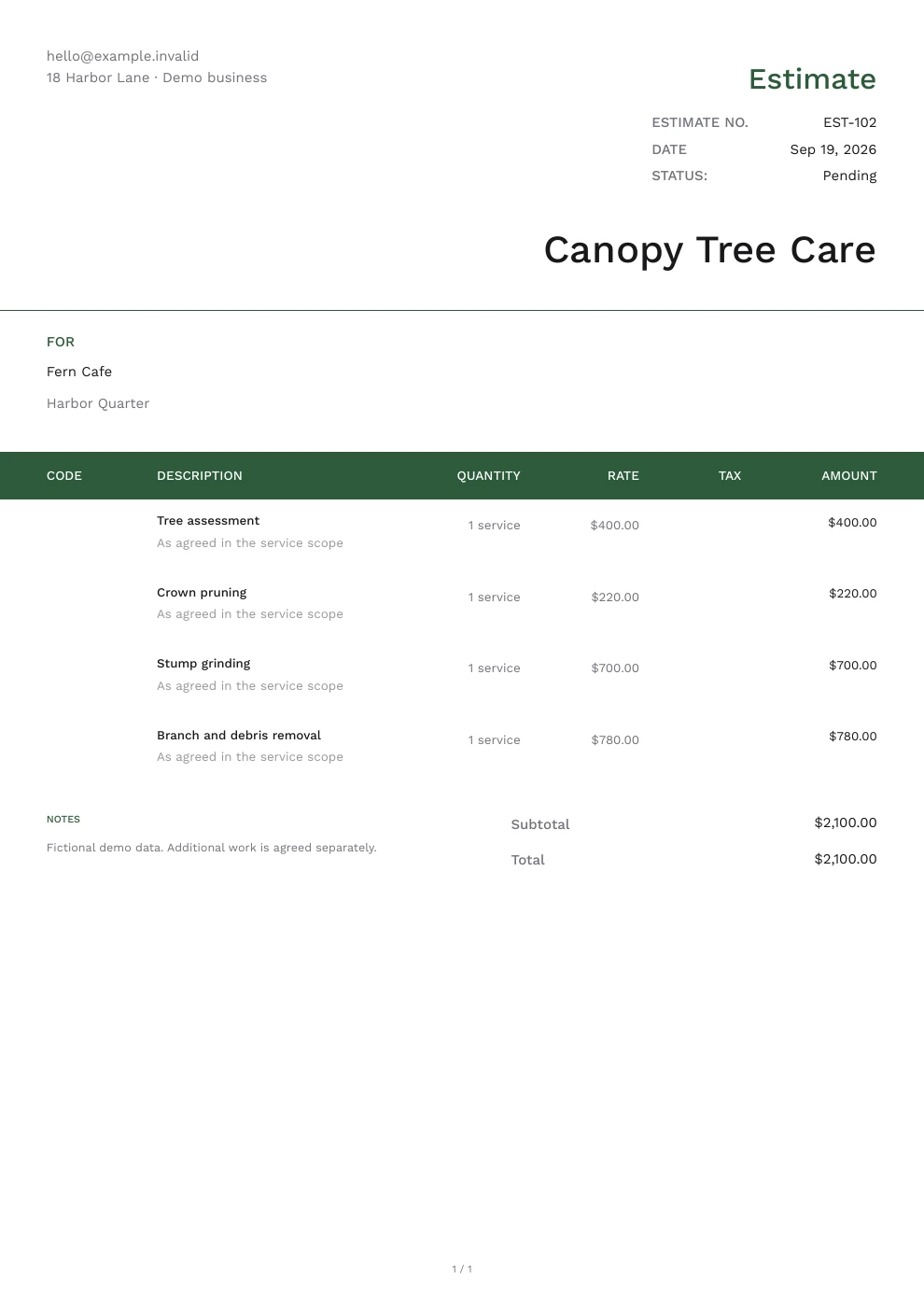Select the 'Stump grinding' line item
Viewport: 924px width, 1307px height.
[x=203, y=664]
